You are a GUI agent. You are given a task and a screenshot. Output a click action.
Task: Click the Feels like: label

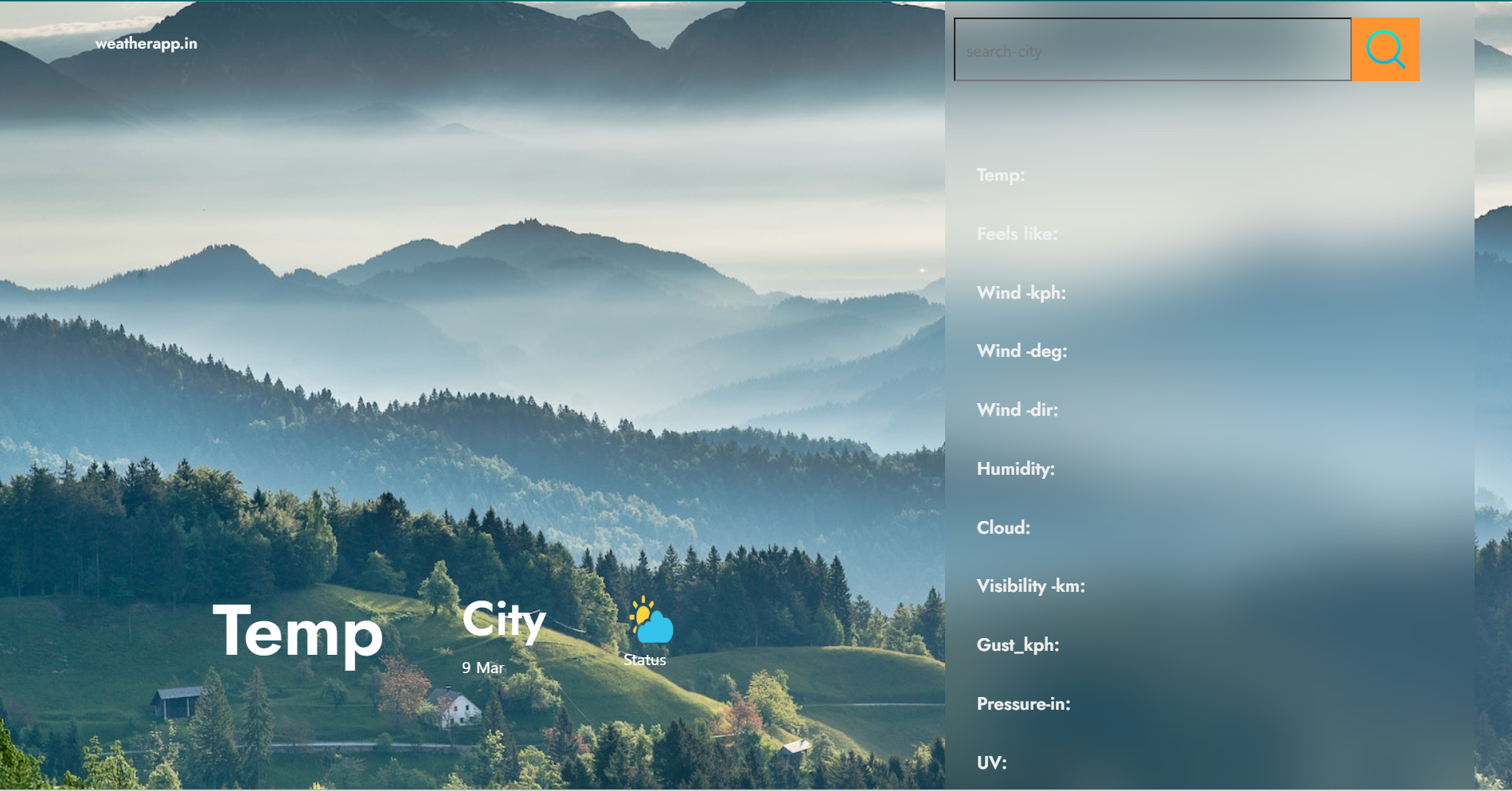tap(1017, 234)
